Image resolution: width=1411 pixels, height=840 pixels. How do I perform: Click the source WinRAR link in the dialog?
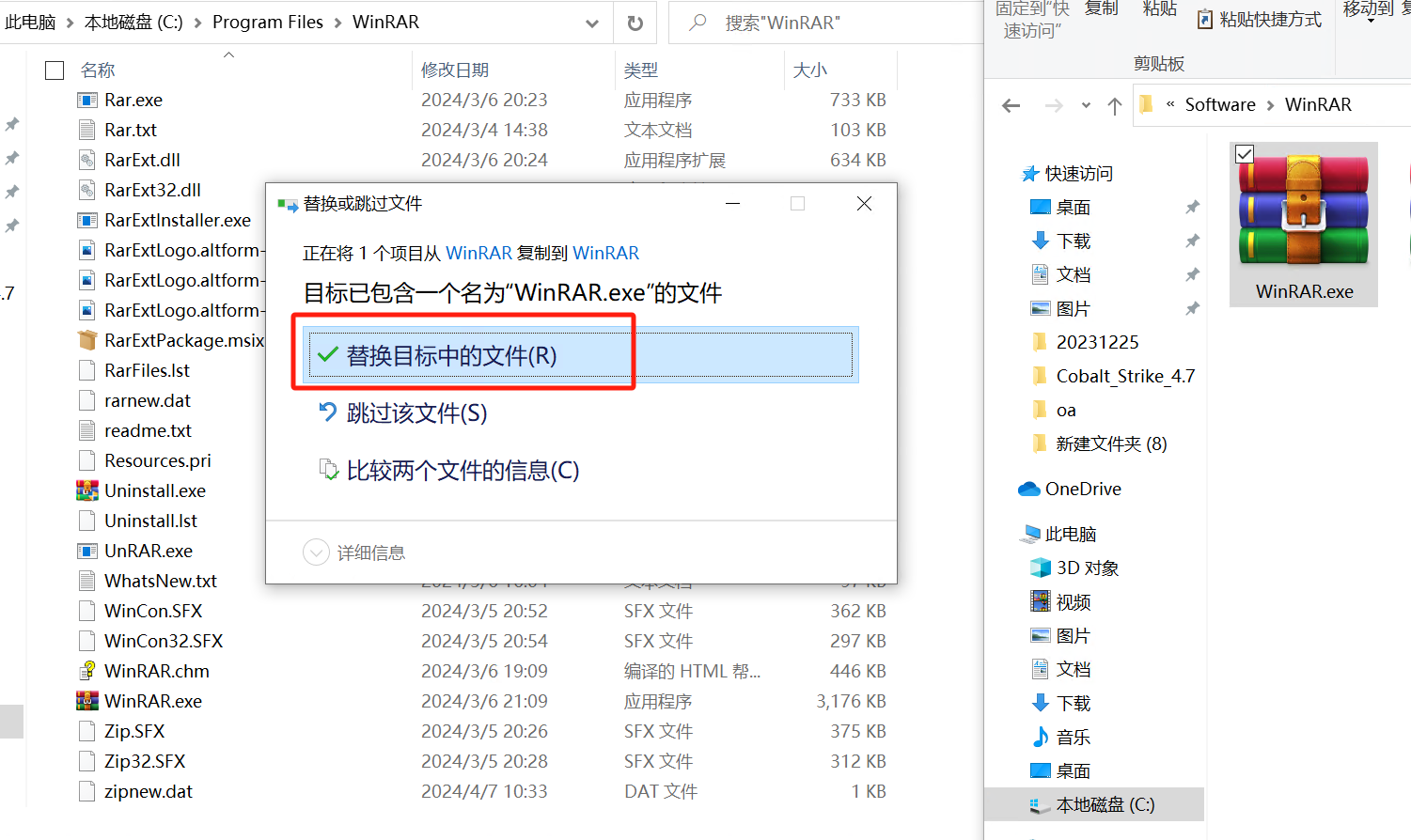pos(478,253)
